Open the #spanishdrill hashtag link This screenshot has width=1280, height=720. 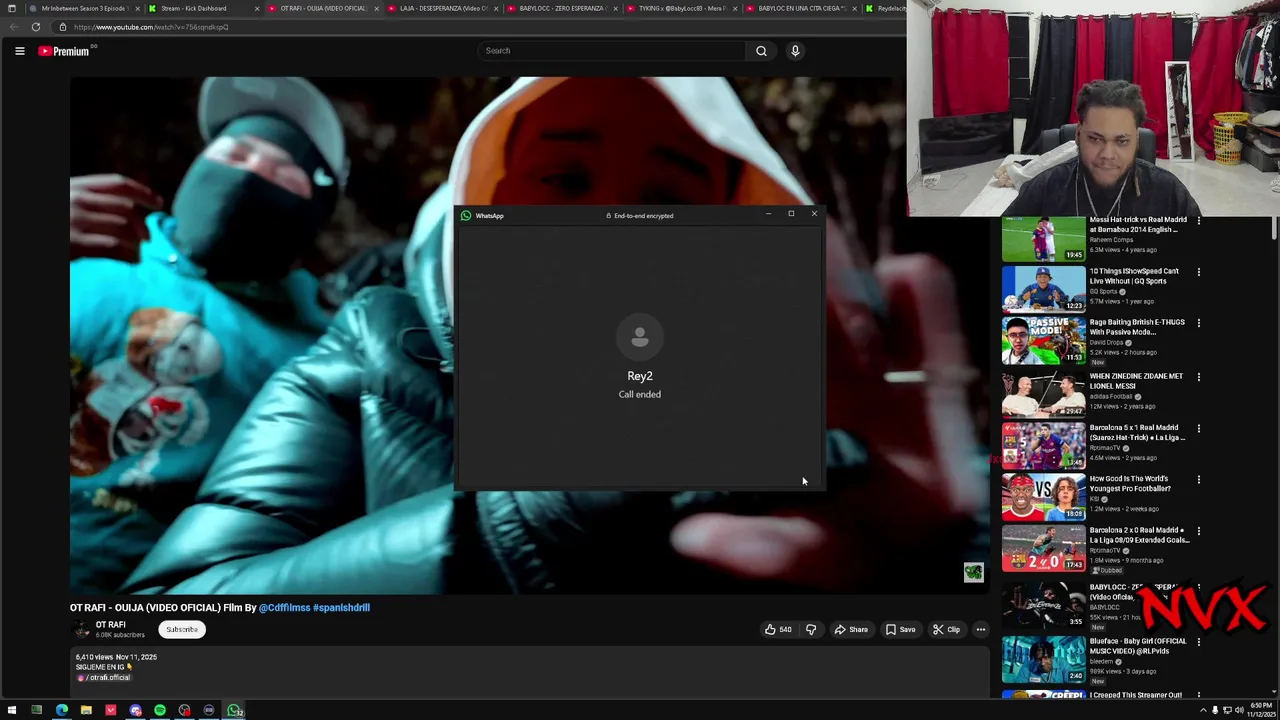[x=342, y=608]
